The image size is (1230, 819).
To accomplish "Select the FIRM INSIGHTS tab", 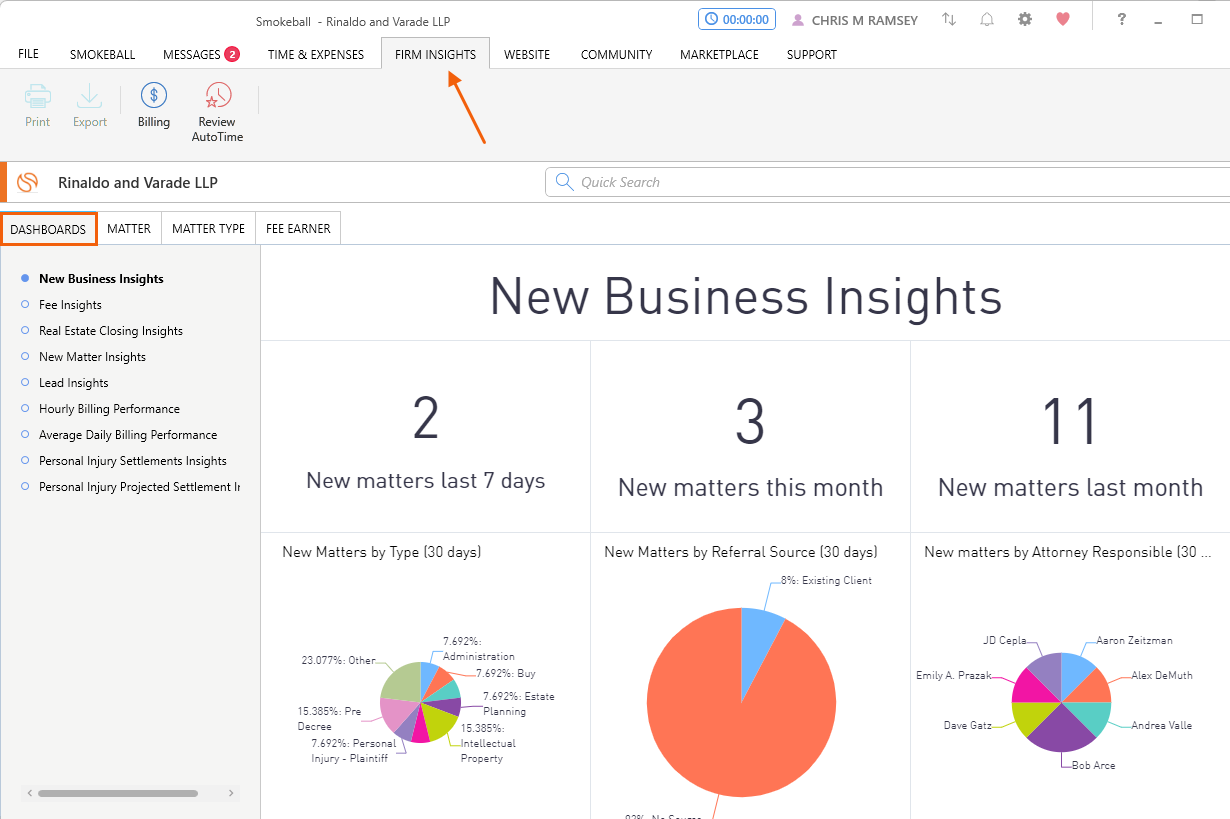I will click(435, 54).
